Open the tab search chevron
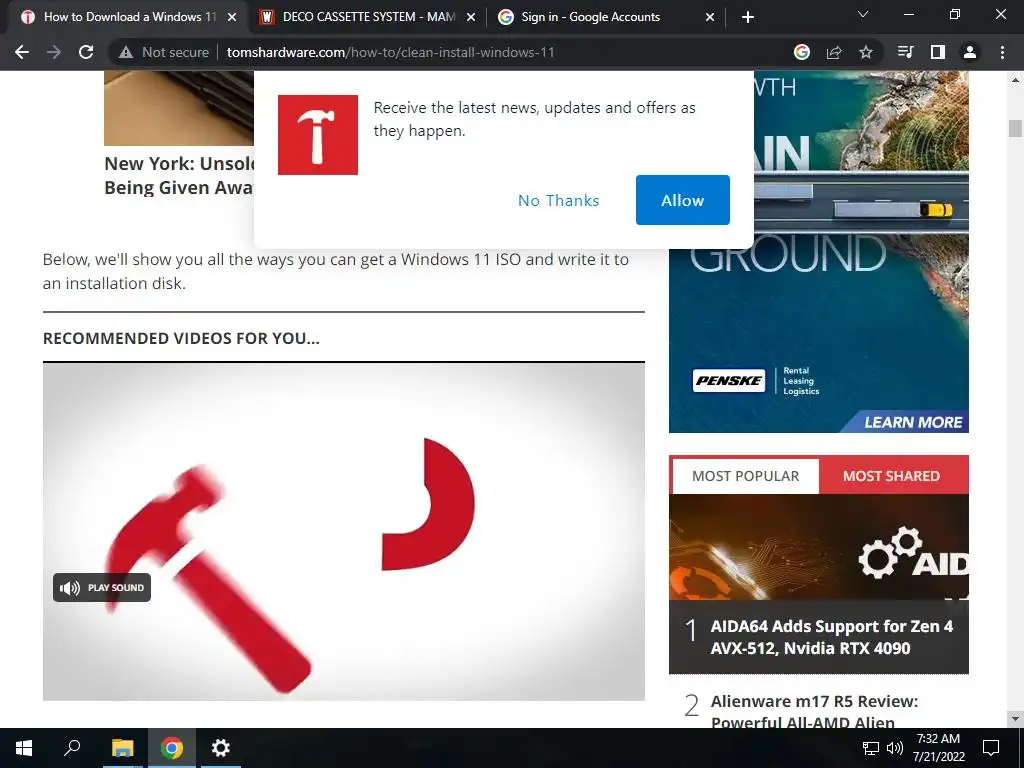Viewport: 1024px width, 768px height. click(863, 14)
